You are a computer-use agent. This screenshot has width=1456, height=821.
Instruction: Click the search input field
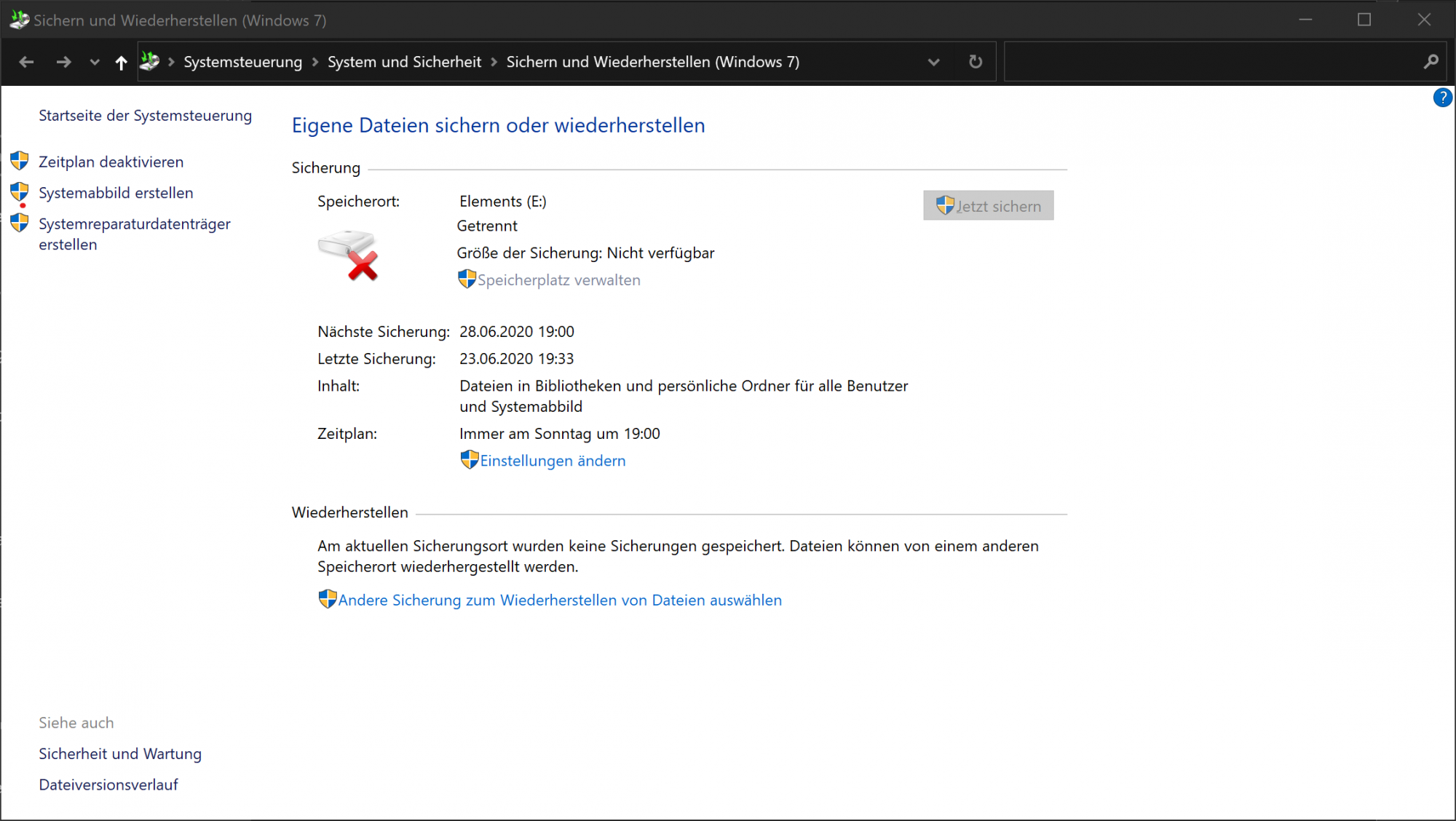(1208, 62)
